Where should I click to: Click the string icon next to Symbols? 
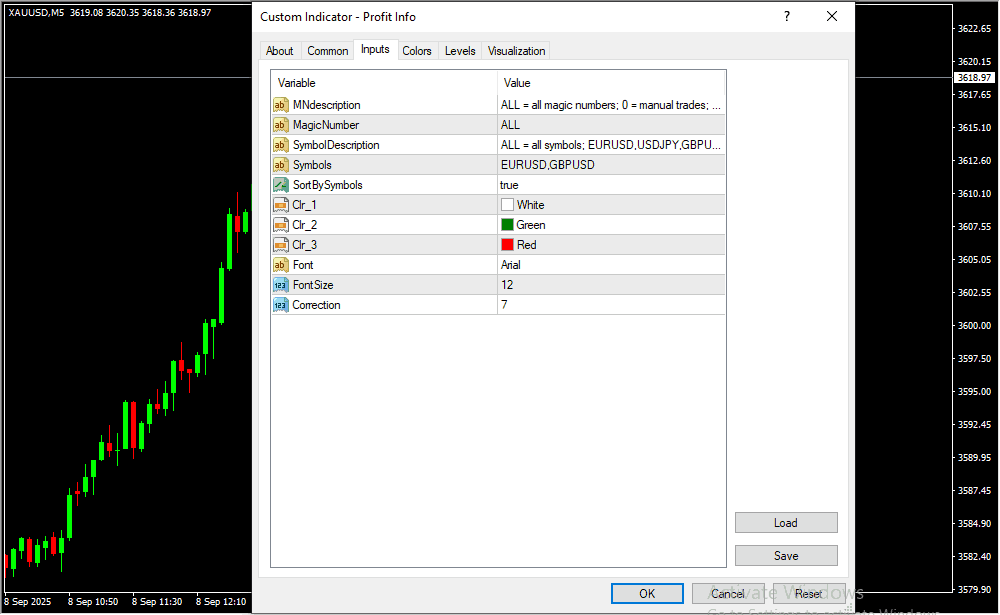point(281,165)
